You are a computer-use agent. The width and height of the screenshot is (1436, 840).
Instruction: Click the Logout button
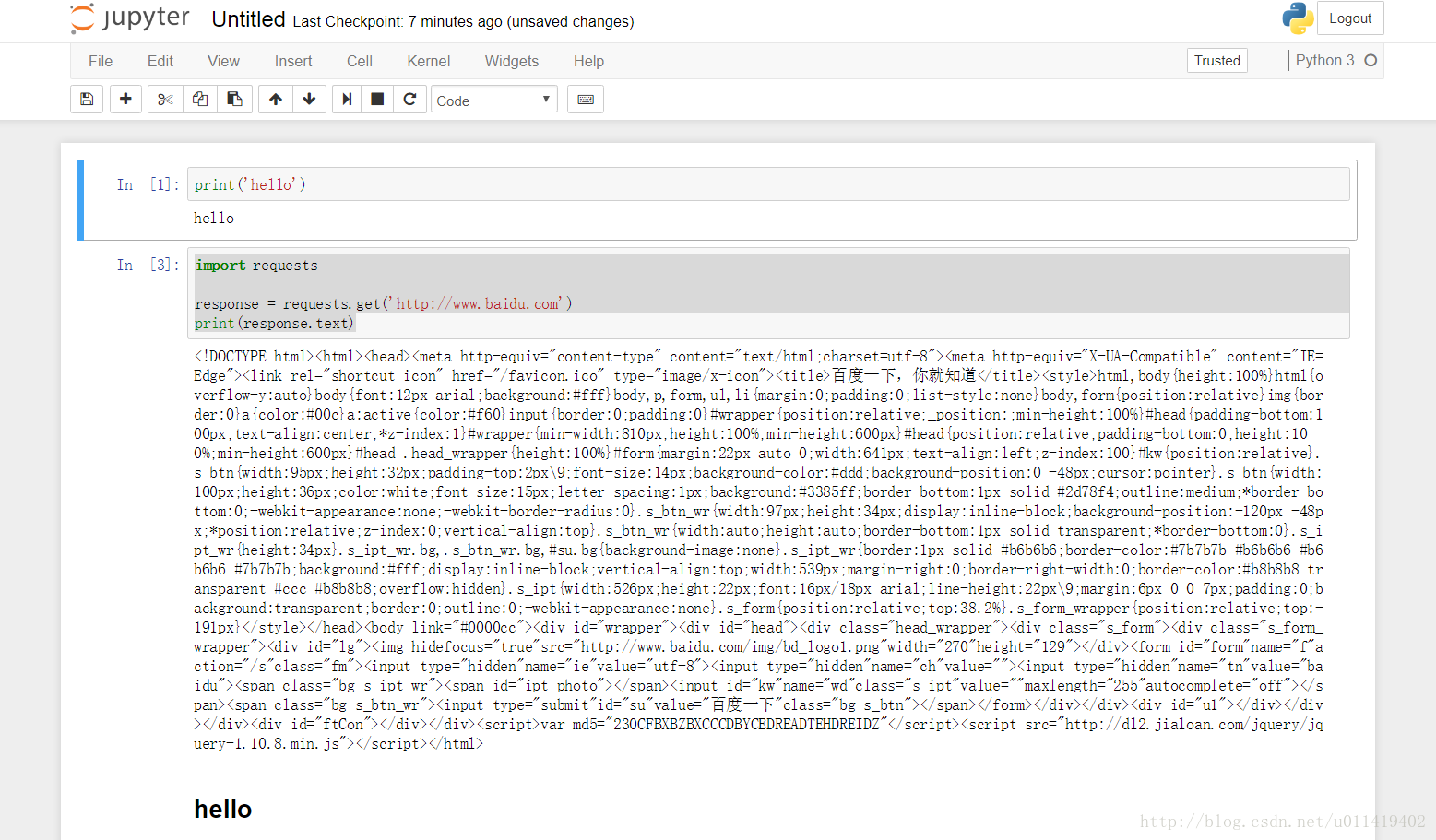1350,18
